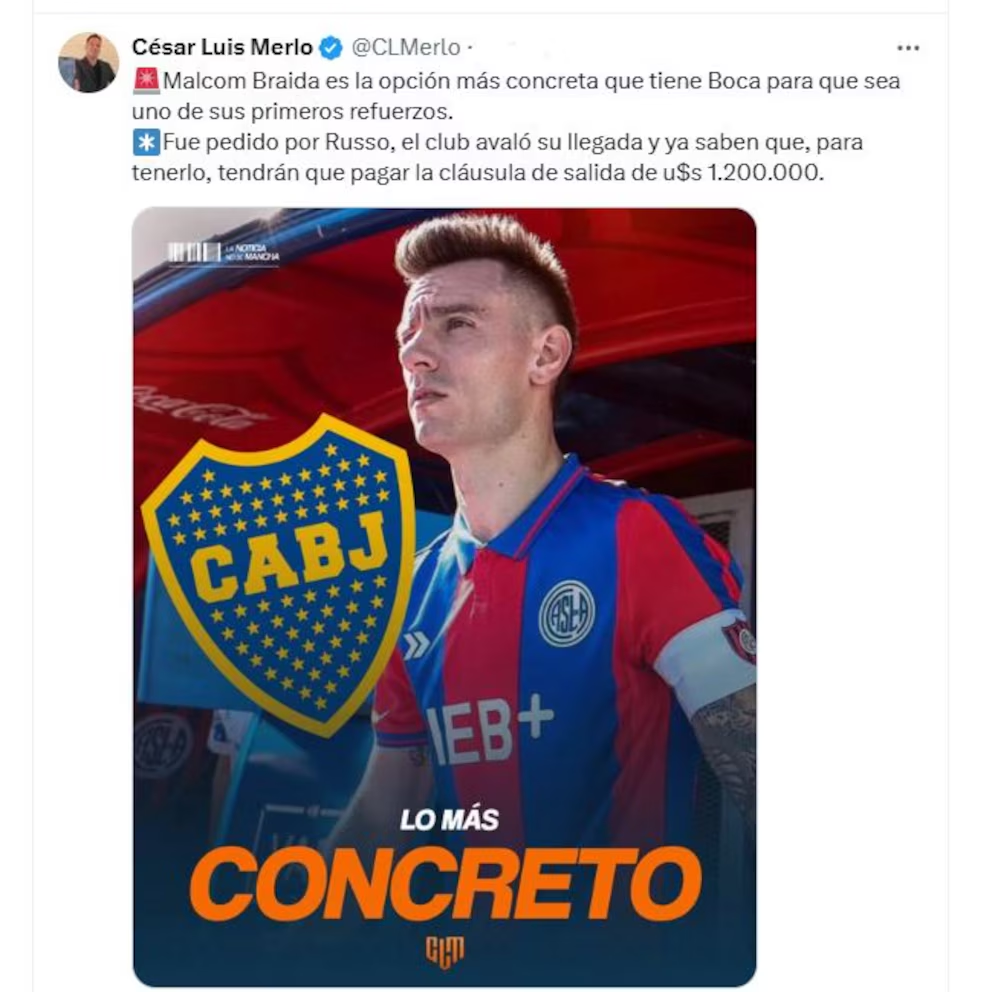Click the Hummel chevron logo on shirt
992x992 pixels.
click(x=417, y=645)
